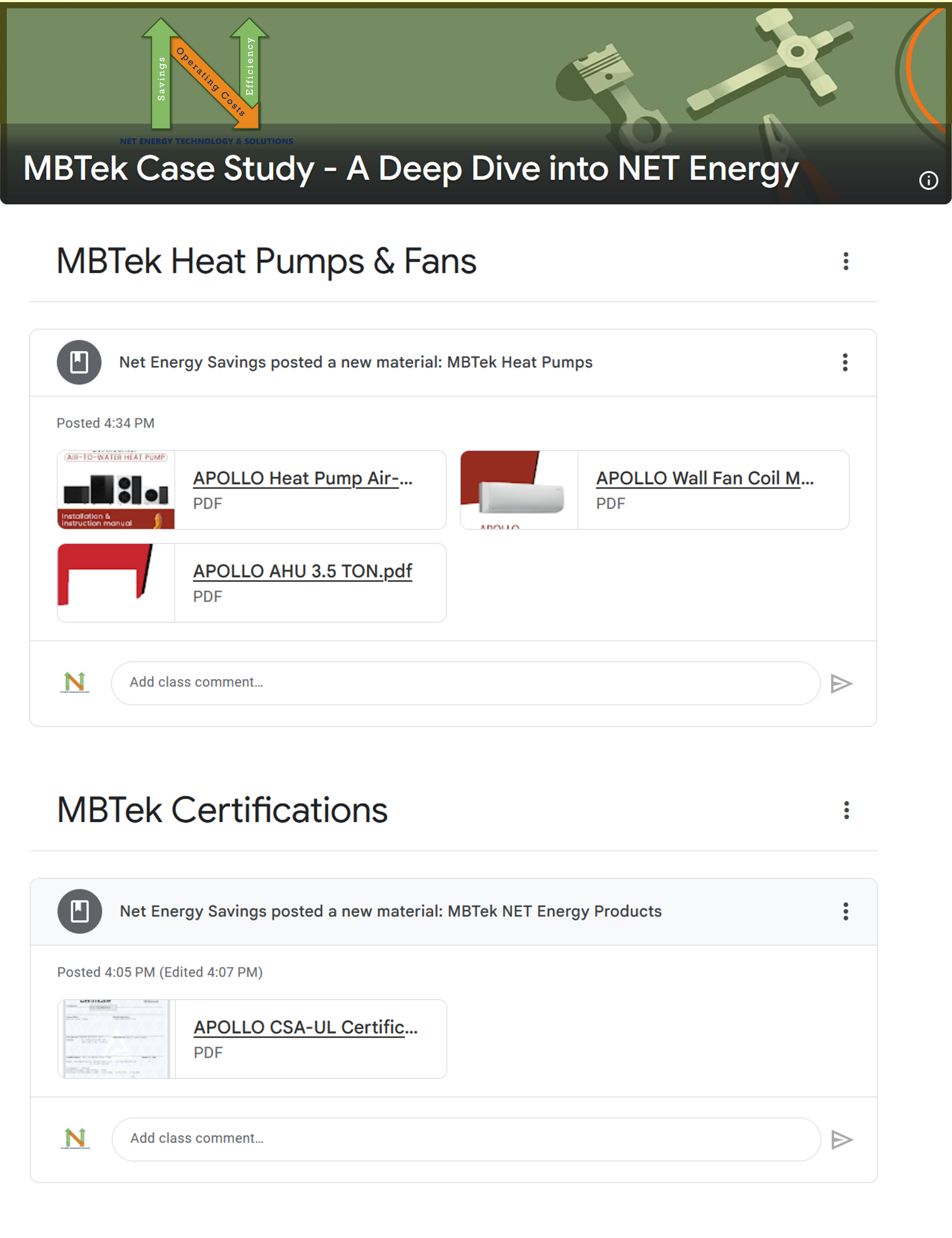Click material bookmark icon for MBTek Heat Pumps
Screen dimensions: 952x1238
(79, 362)
